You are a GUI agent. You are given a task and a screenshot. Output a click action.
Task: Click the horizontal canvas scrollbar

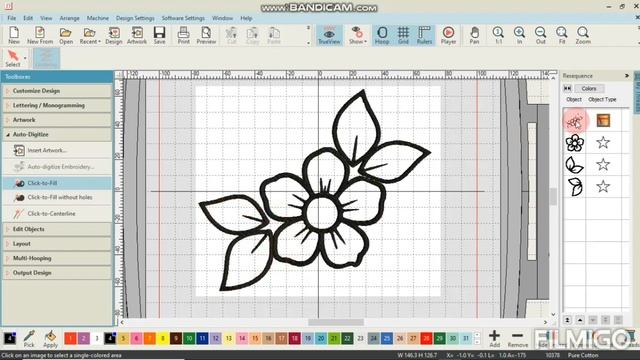click(x=336, y=322)
